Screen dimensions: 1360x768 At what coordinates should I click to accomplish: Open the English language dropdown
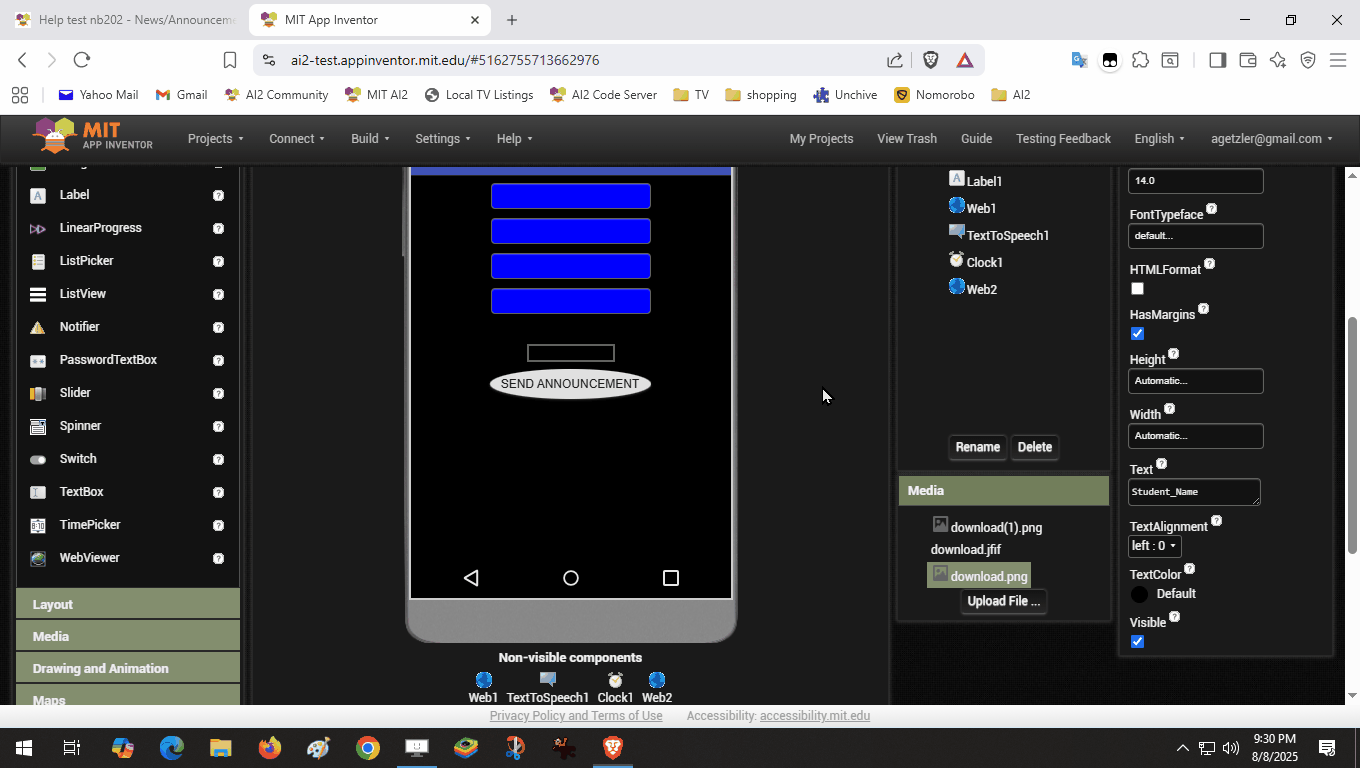tap(1159, 139)
